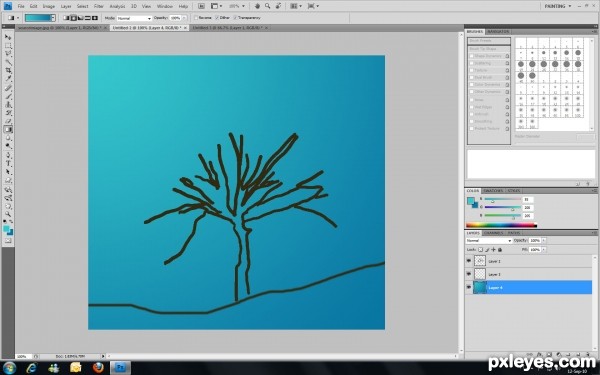The width and height of the screenshot is (600, 375).
Task: Hide Layer 4 using its eye icon
Action: click(469, 287)
